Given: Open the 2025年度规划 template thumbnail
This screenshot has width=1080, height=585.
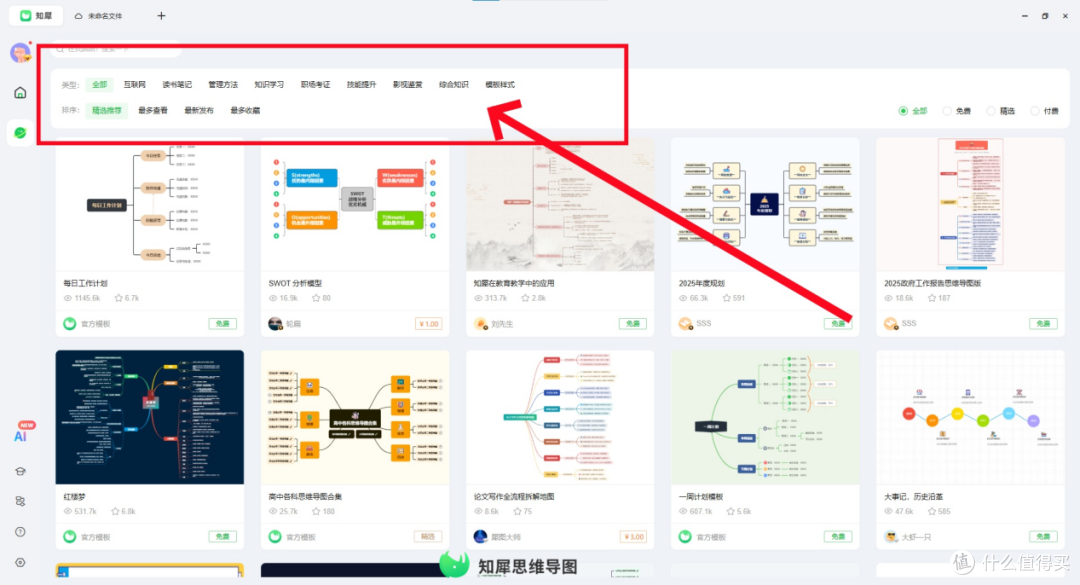Looking at the screenshot, I should pyautogui.click(x=765, y=205).
